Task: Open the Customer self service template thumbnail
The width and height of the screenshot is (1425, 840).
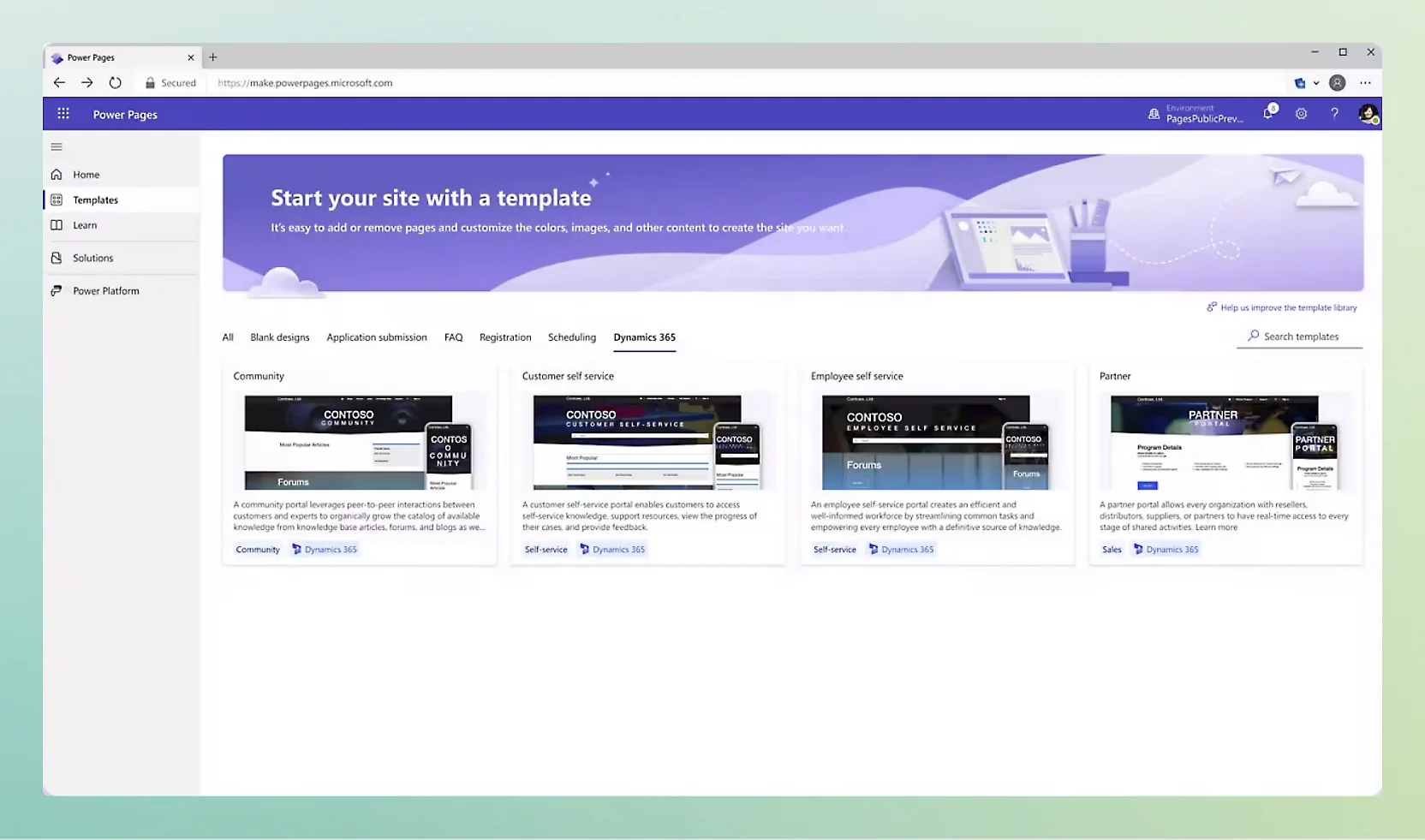Action: click(647, 442)
